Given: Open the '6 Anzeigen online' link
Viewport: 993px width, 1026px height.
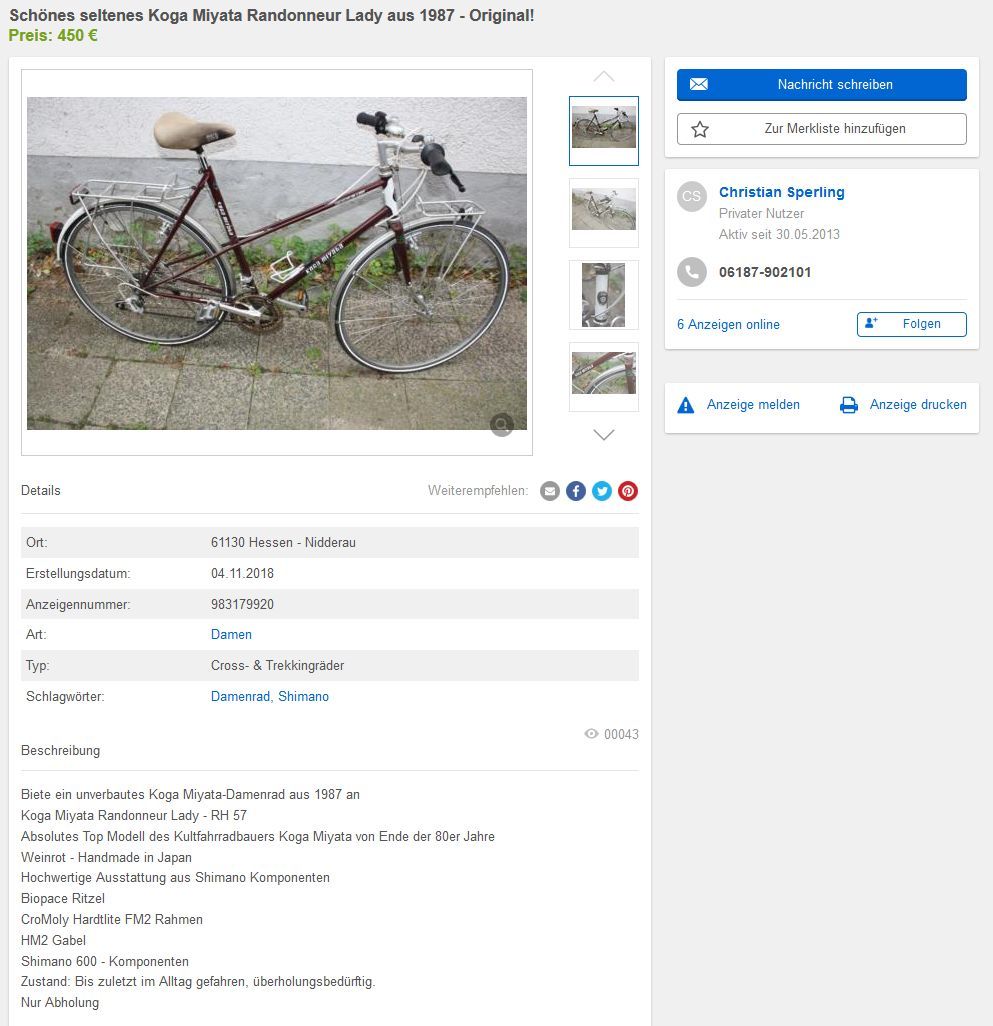Looking at the screenshot, I should 728,324.
